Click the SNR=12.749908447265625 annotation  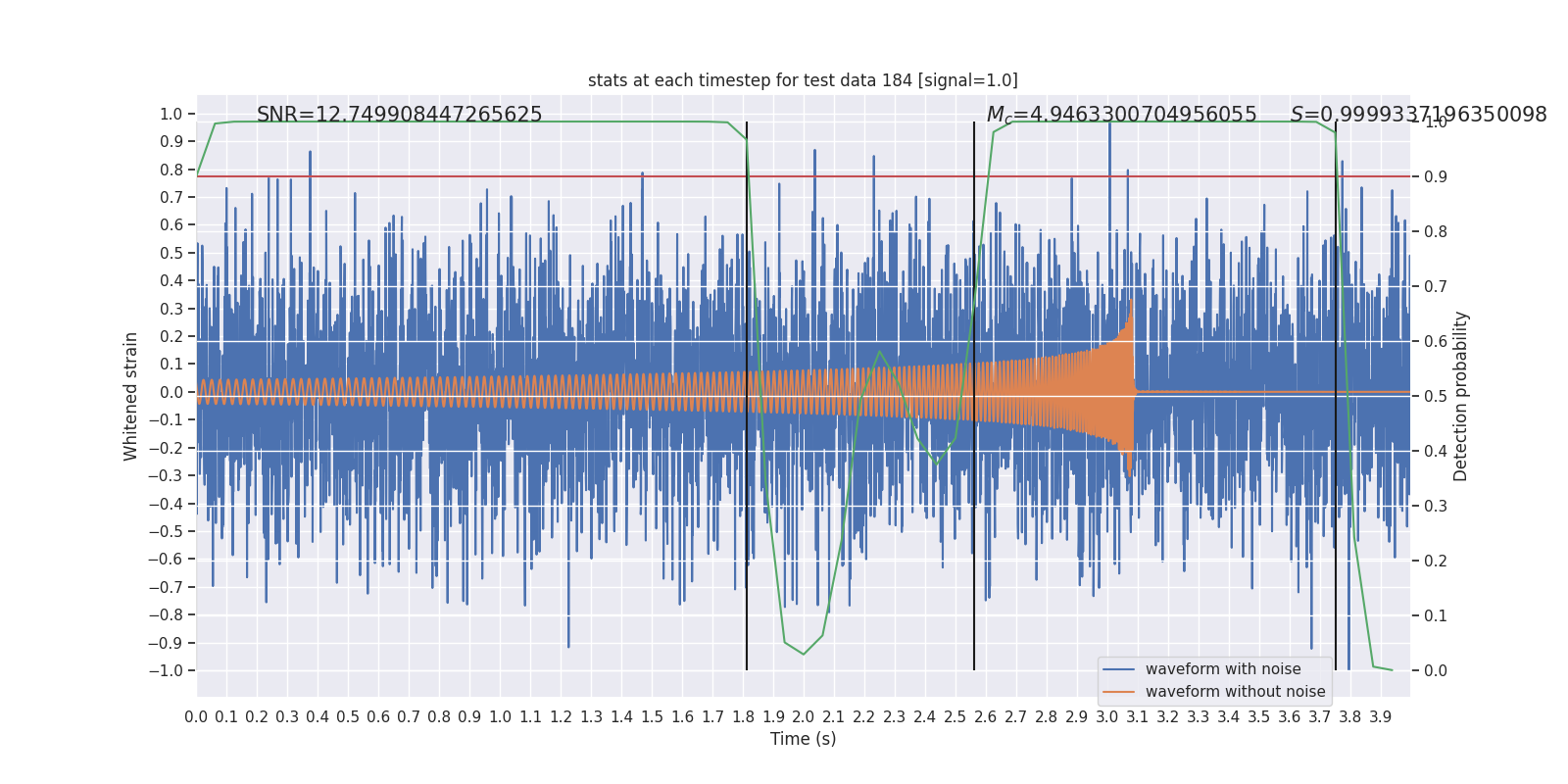tap(399, 115)
